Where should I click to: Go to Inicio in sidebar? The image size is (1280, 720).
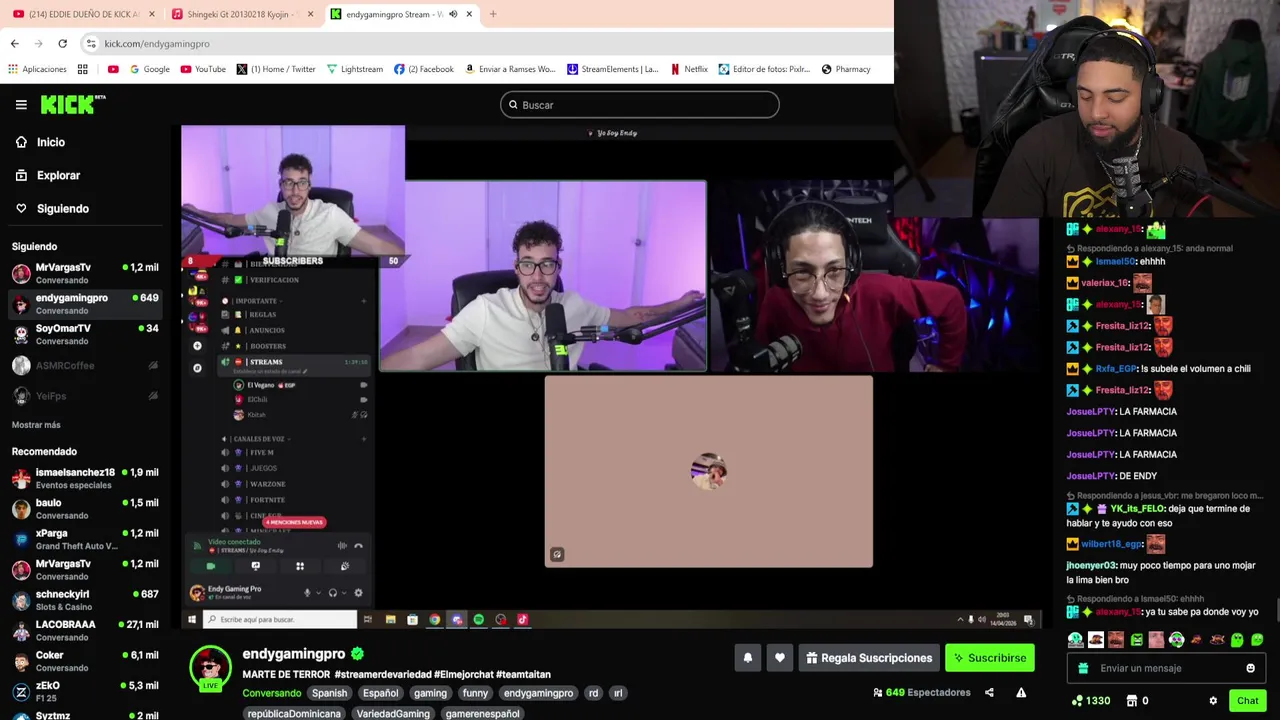40,142
